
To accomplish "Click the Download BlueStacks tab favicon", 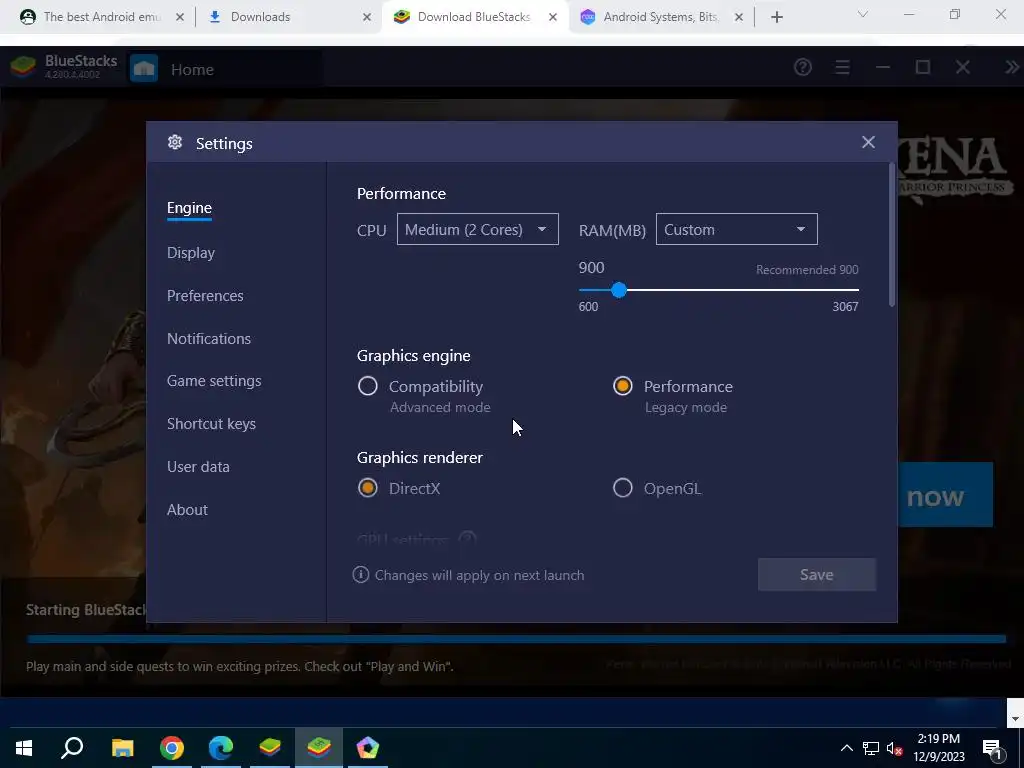I will (x=402, y=17).
